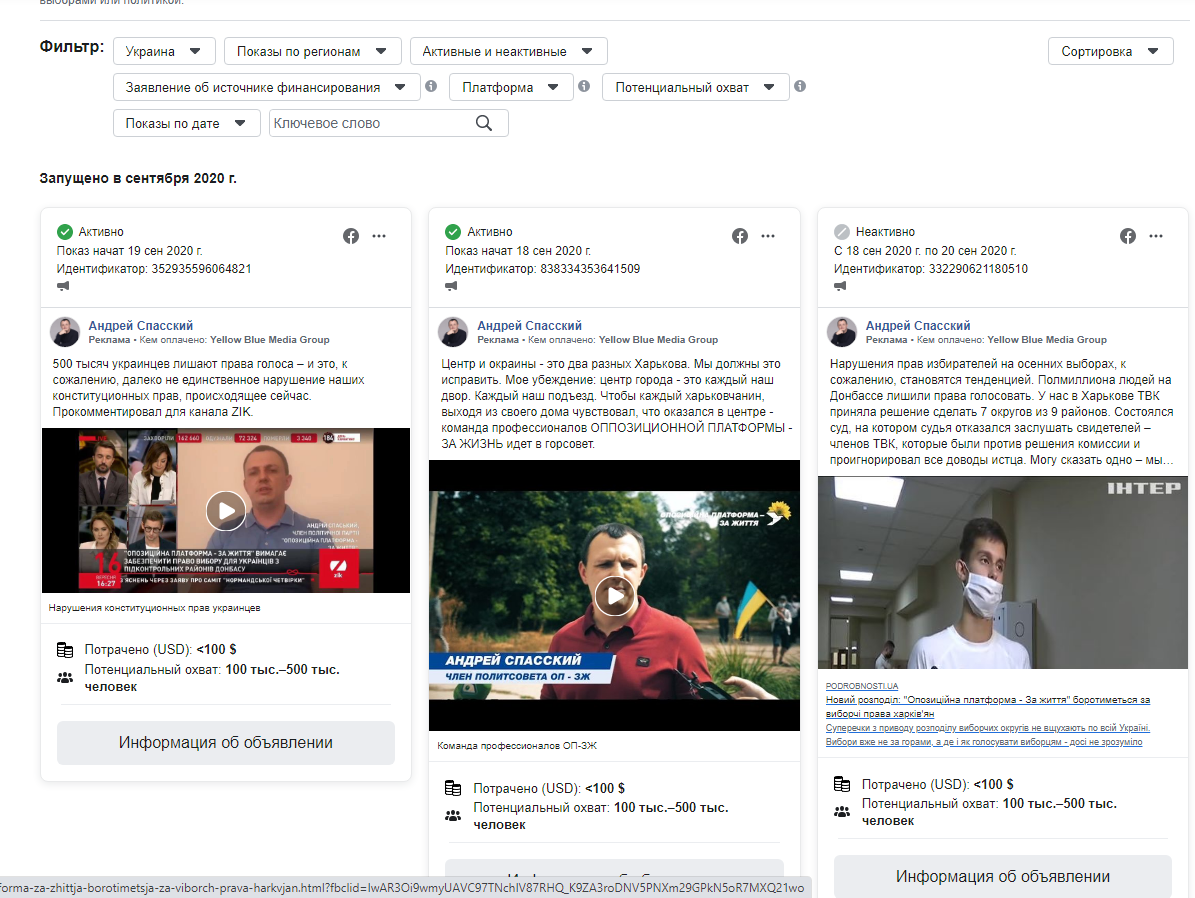Open the Сортировка dropdown
Viewport: 1195px width, 898px height.
[1110, 51]
